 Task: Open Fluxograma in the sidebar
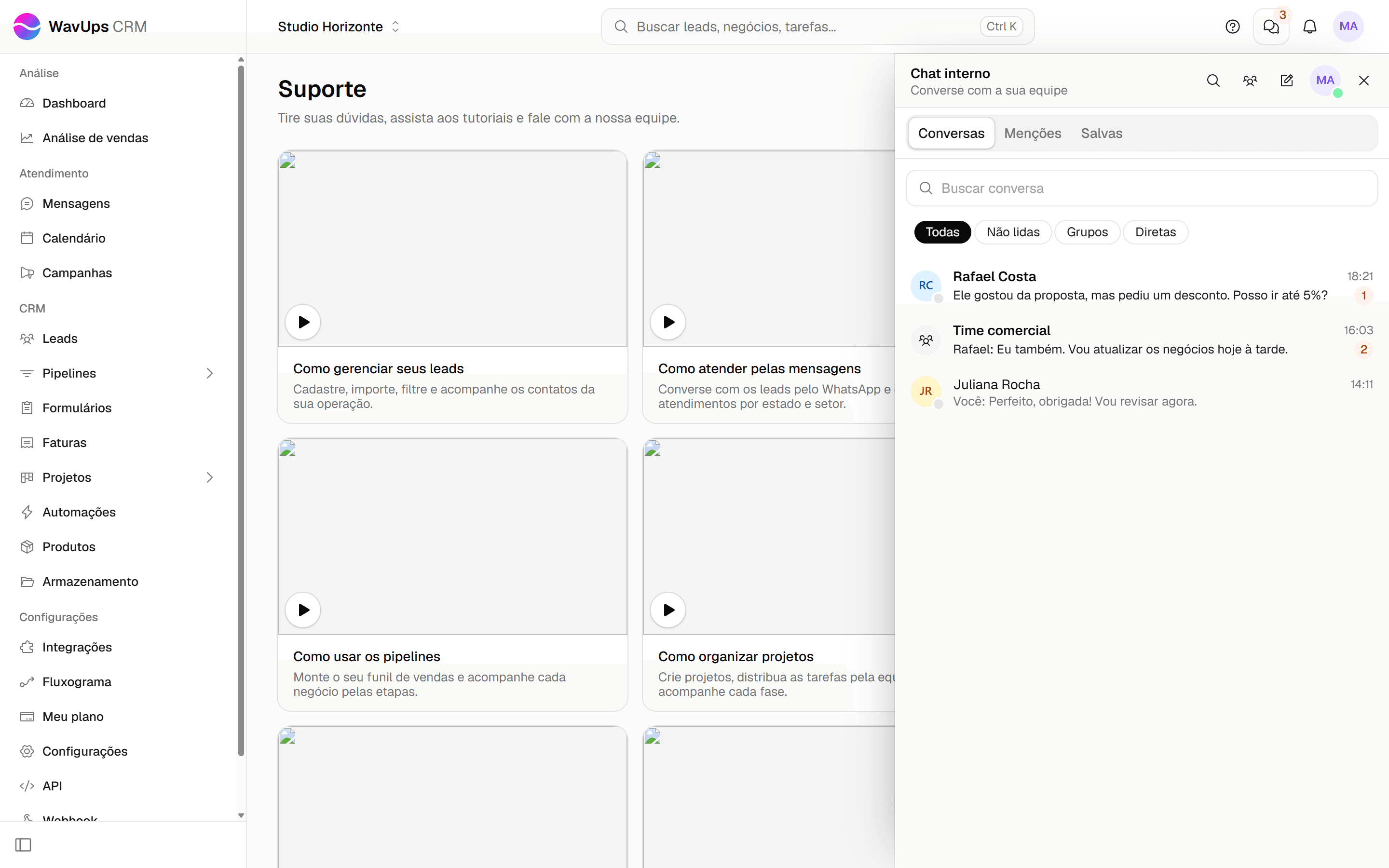coord(119,682)
